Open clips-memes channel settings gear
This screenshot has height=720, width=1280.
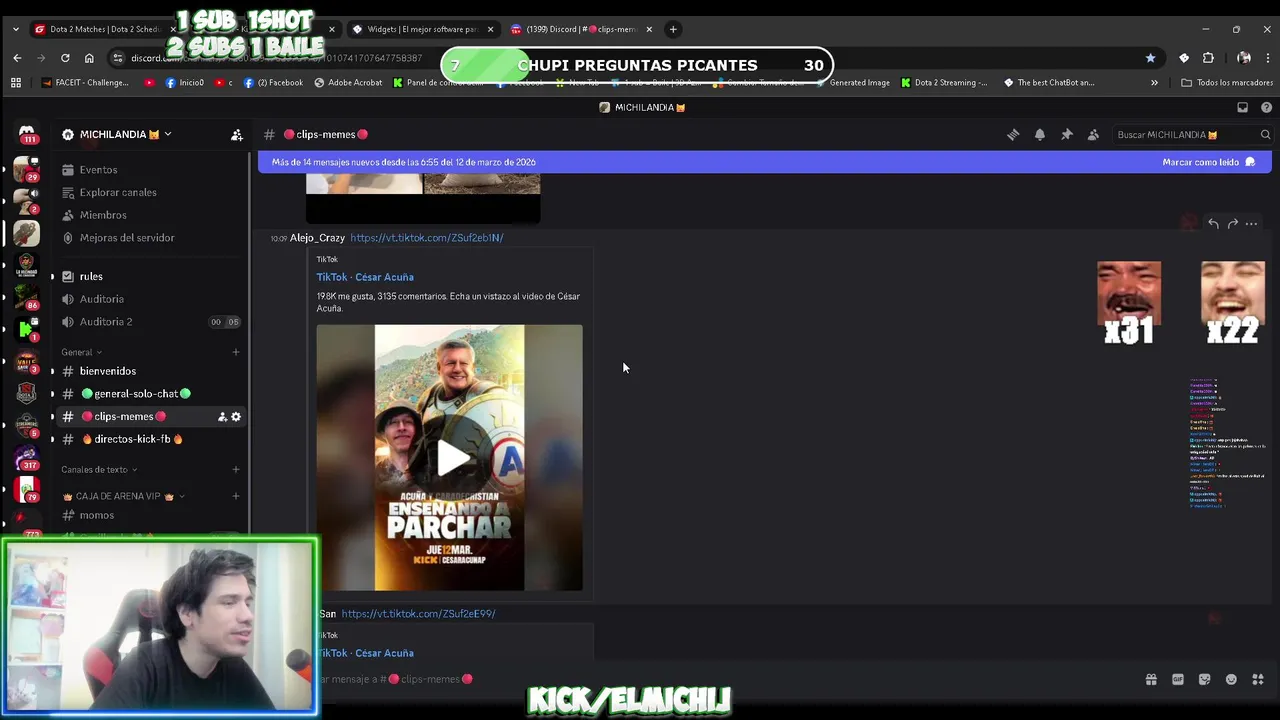[x=236, y=416]
